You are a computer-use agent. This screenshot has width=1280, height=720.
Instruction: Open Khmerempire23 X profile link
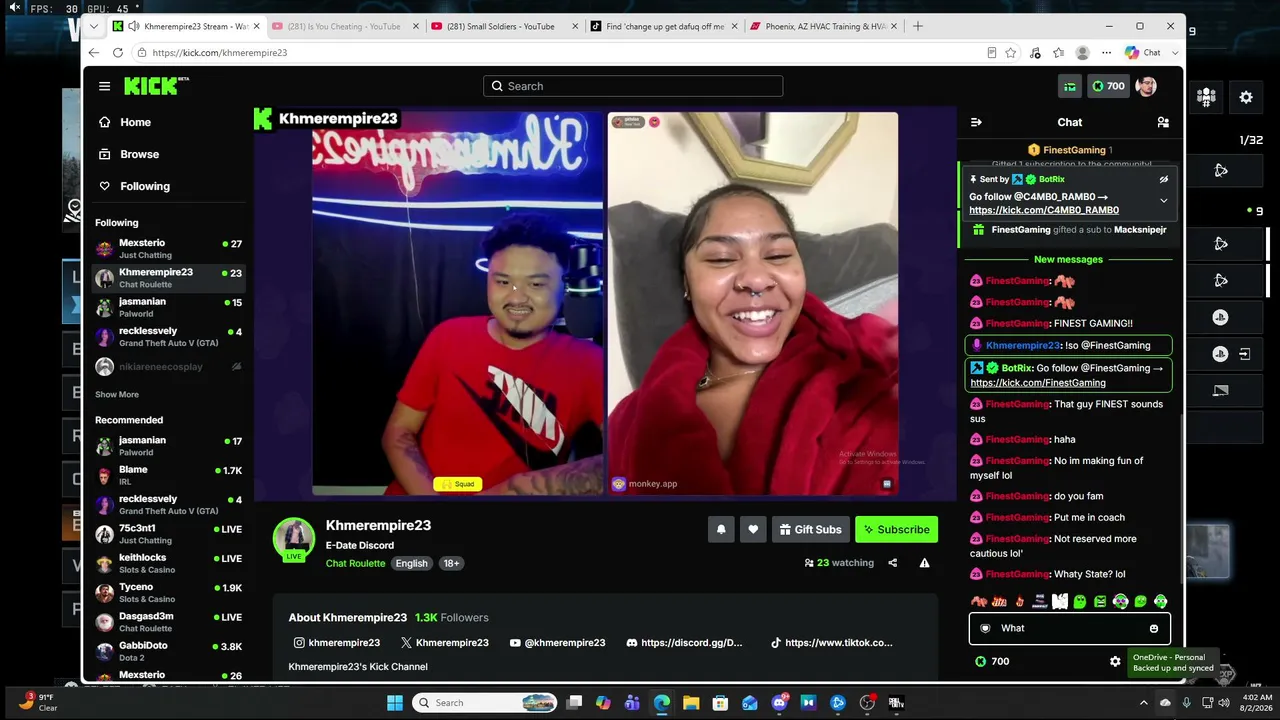[x=444, y=643]
